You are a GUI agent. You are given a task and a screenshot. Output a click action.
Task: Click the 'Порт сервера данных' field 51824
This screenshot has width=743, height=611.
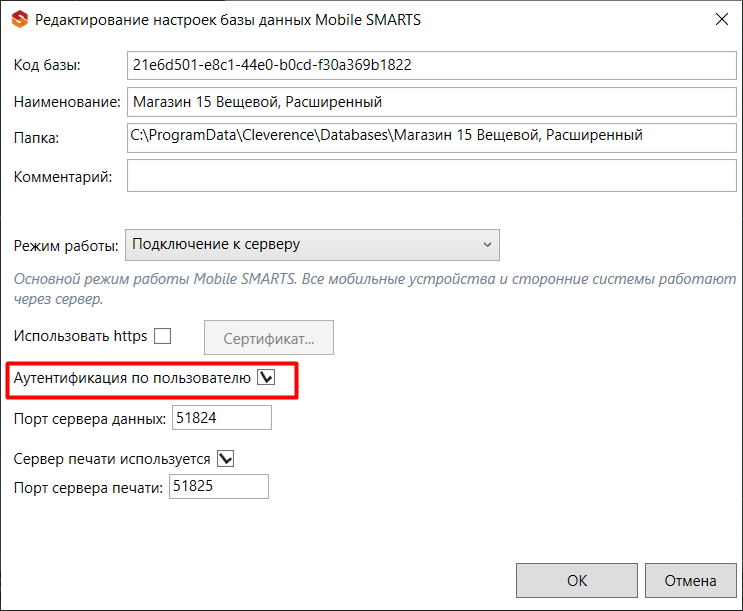[x=222, y=418]
